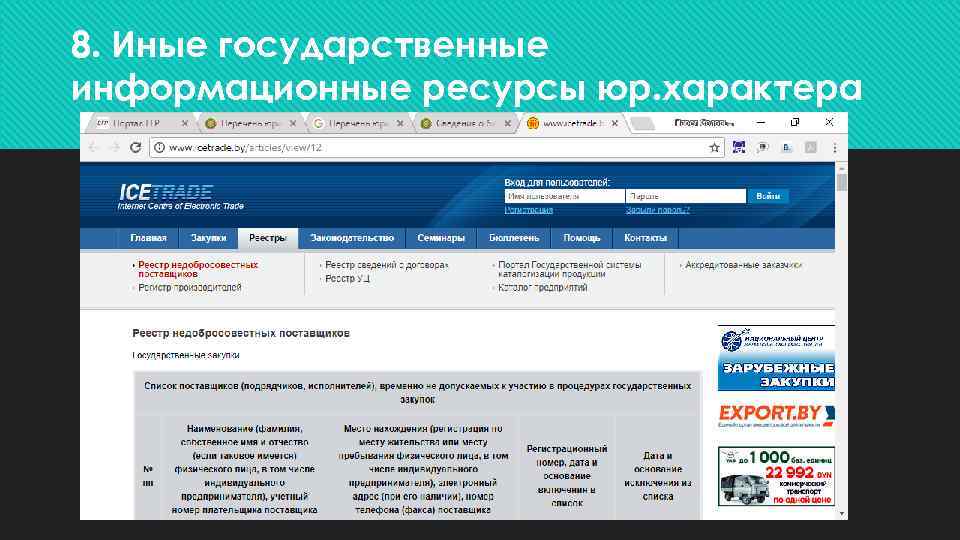Open the 'Семинары' menu item
Screen dimensions: 960x540
[x=441, y=238]
